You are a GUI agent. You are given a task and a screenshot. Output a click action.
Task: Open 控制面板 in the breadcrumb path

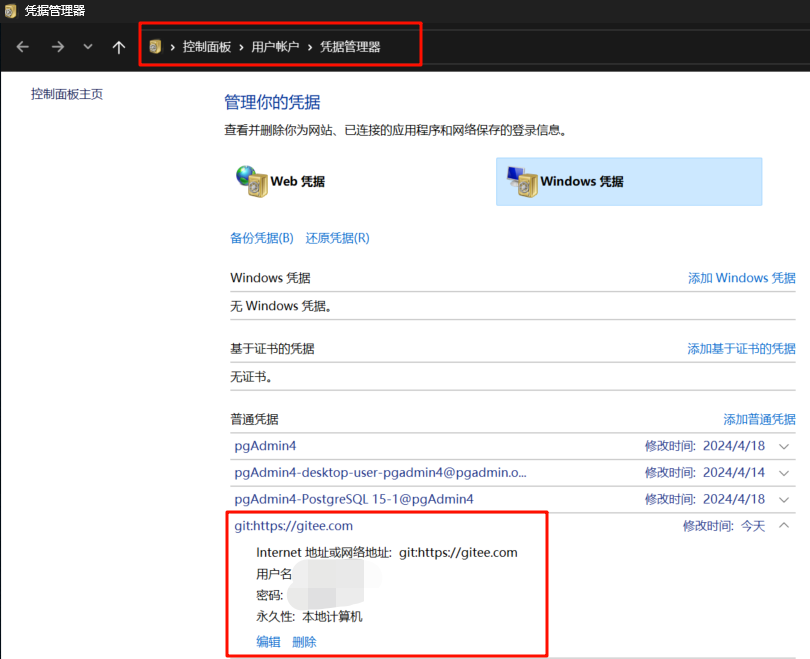pos(207,47)
